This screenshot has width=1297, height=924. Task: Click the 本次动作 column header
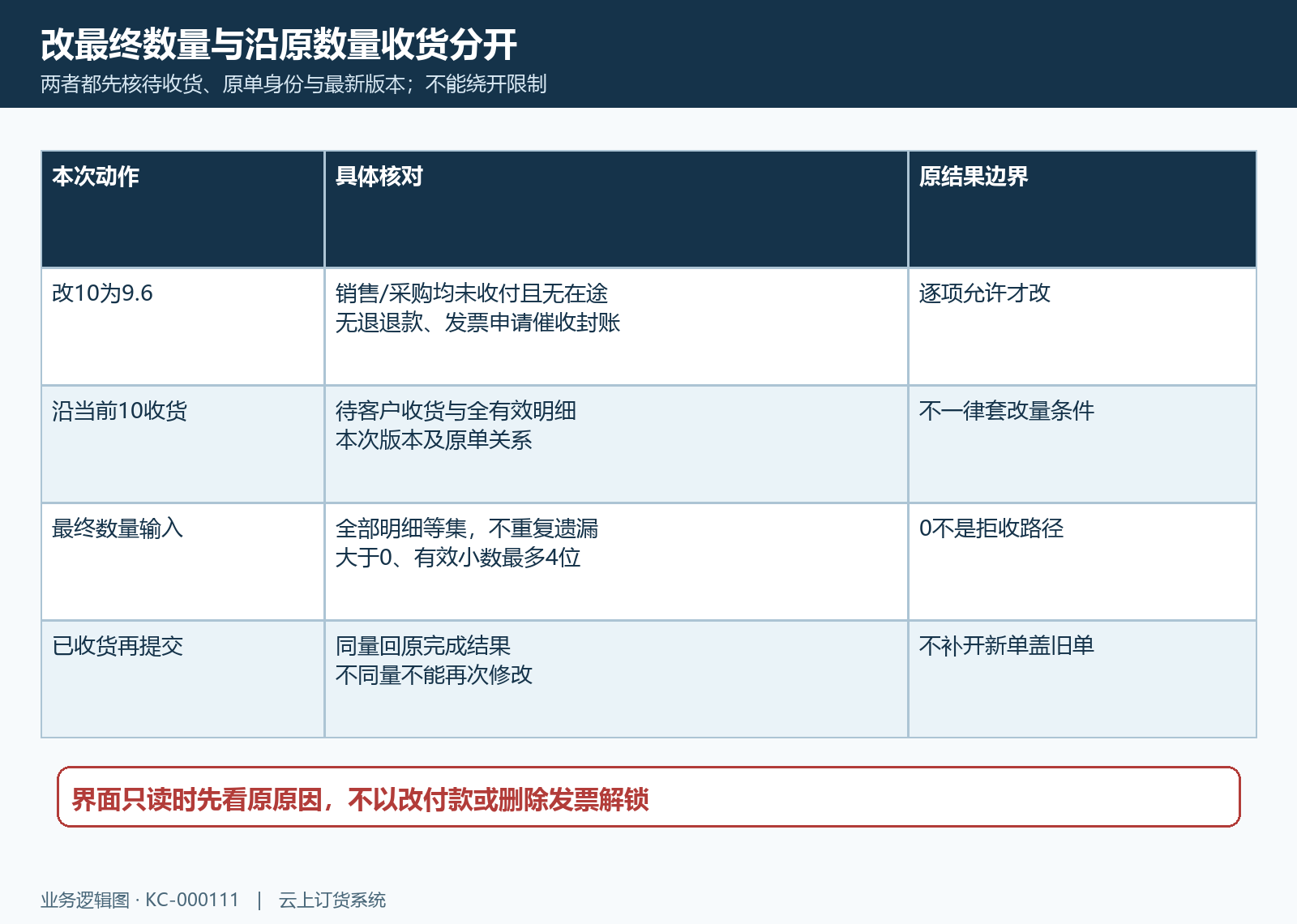(182, 209)
